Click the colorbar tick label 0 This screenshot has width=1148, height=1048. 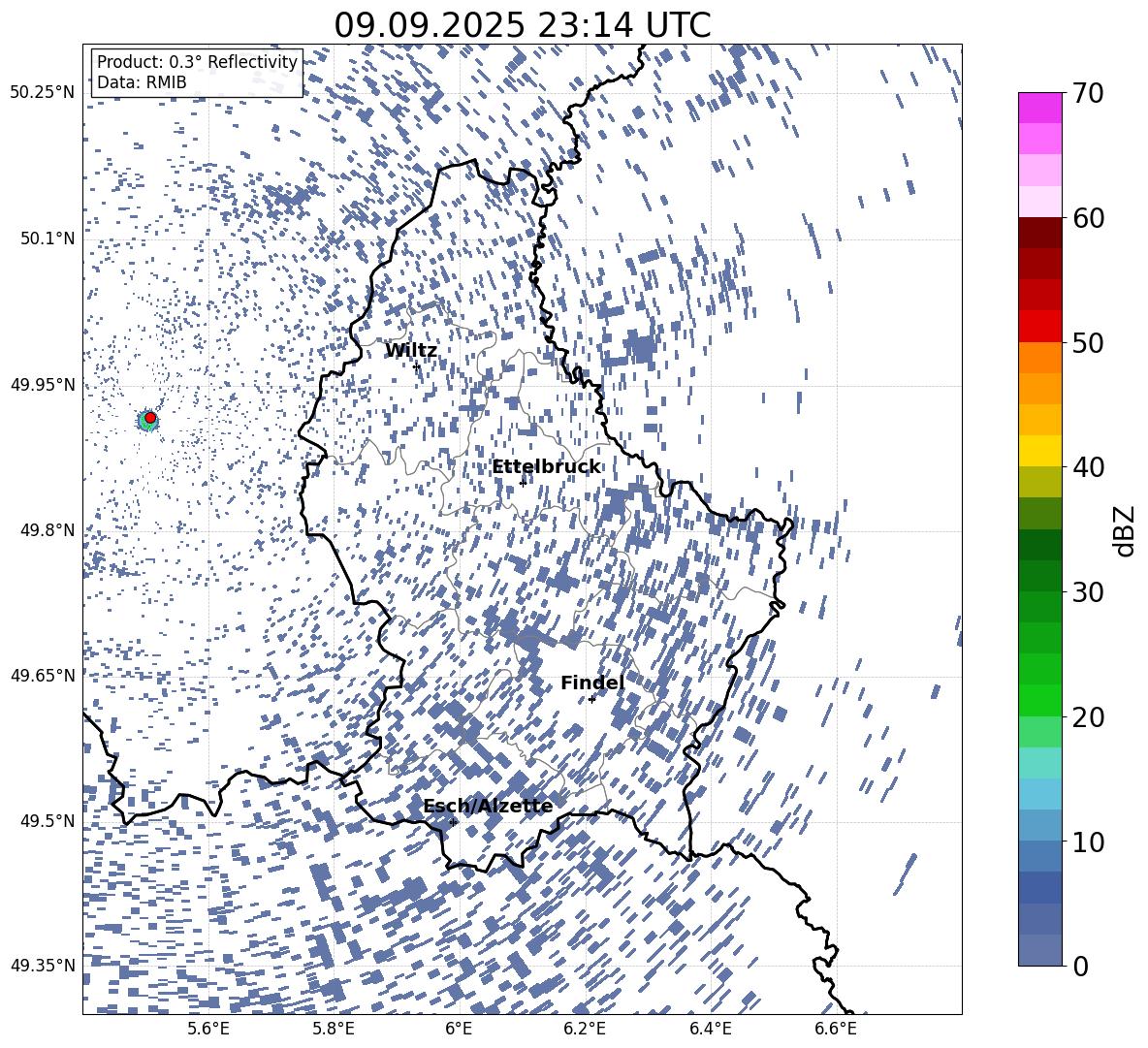[1080, 966]
